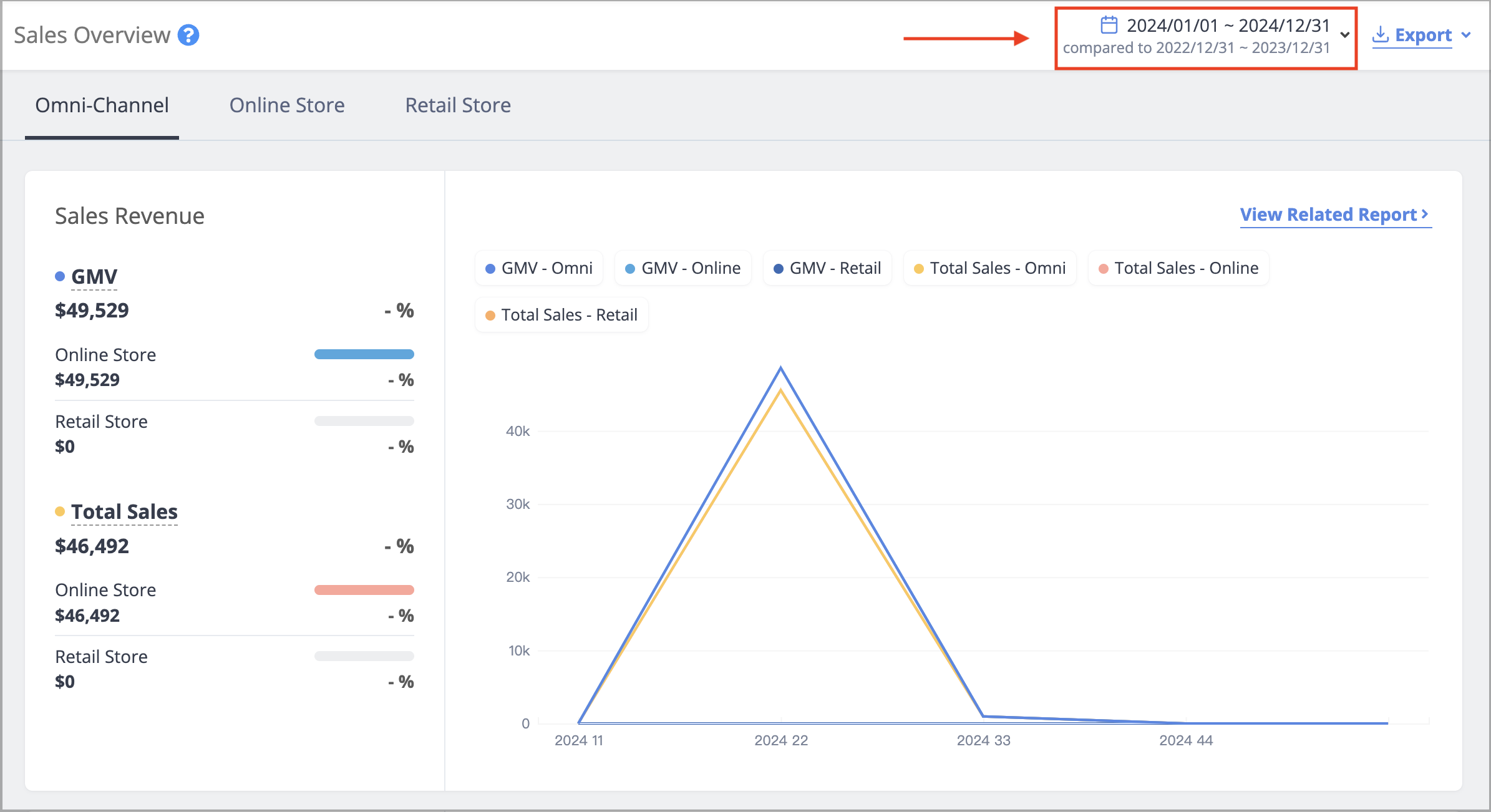The height and width of the screenshot is (812, 1491).
Task: Toggle Total Sales - Retail legend item
Action: tap(561, 315)
